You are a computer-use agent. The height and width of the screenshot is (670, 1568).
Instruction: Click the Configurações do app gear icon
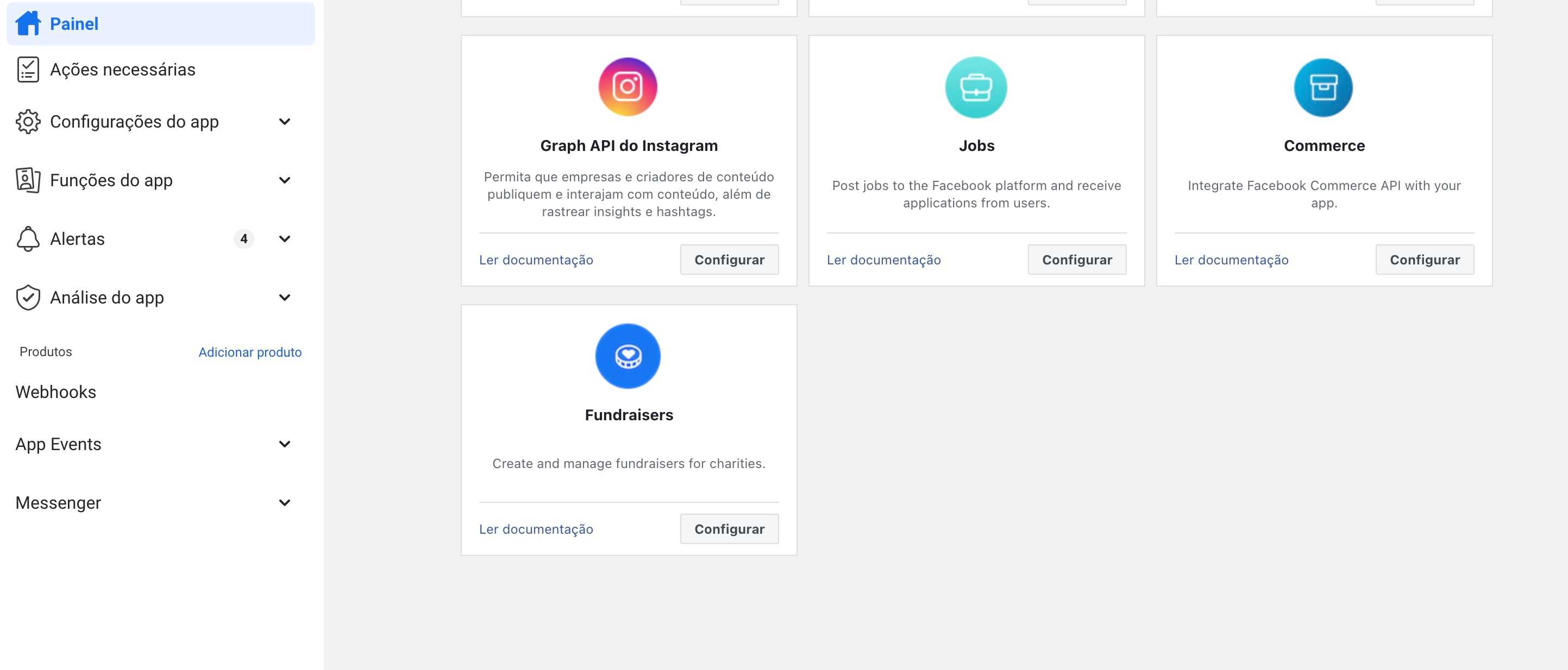[x=28, y=122]
